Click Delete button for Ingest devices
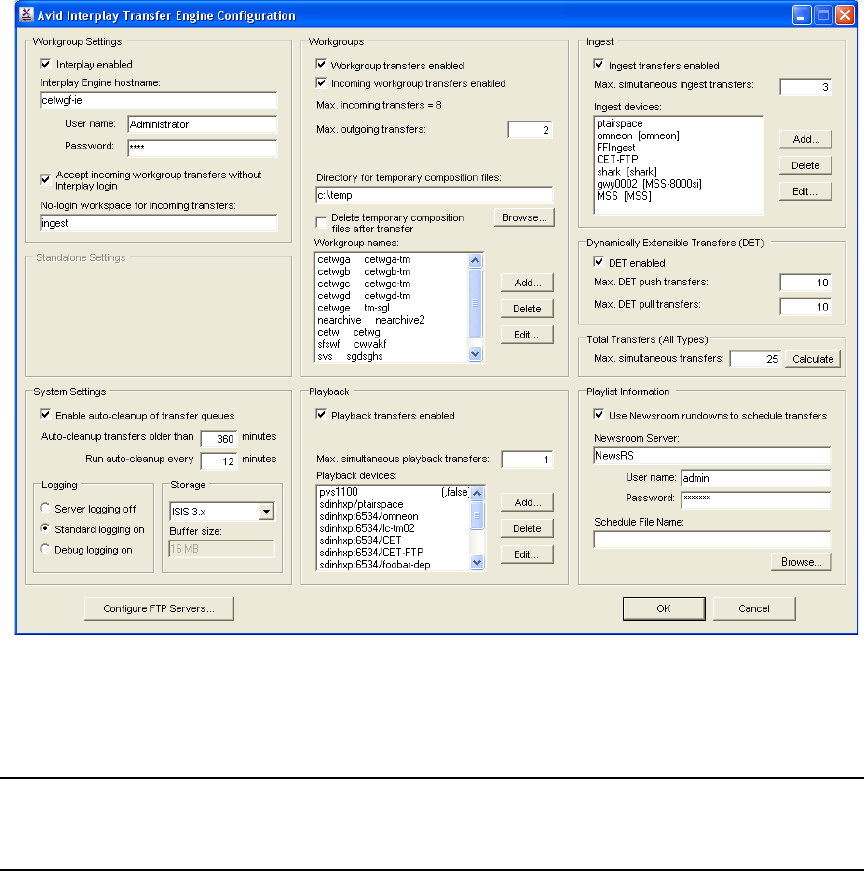864x871 pixels. click(x=805, y=165)
